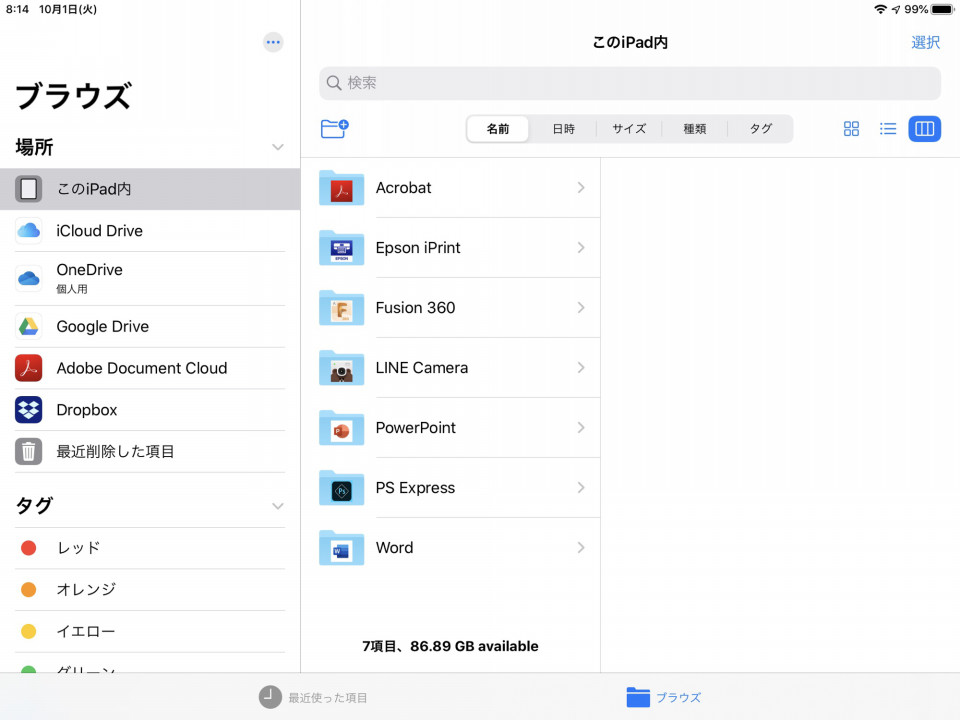Open Adobe Document Cloud location text
The height and width of the screenshot is (720, 960).
141,368
